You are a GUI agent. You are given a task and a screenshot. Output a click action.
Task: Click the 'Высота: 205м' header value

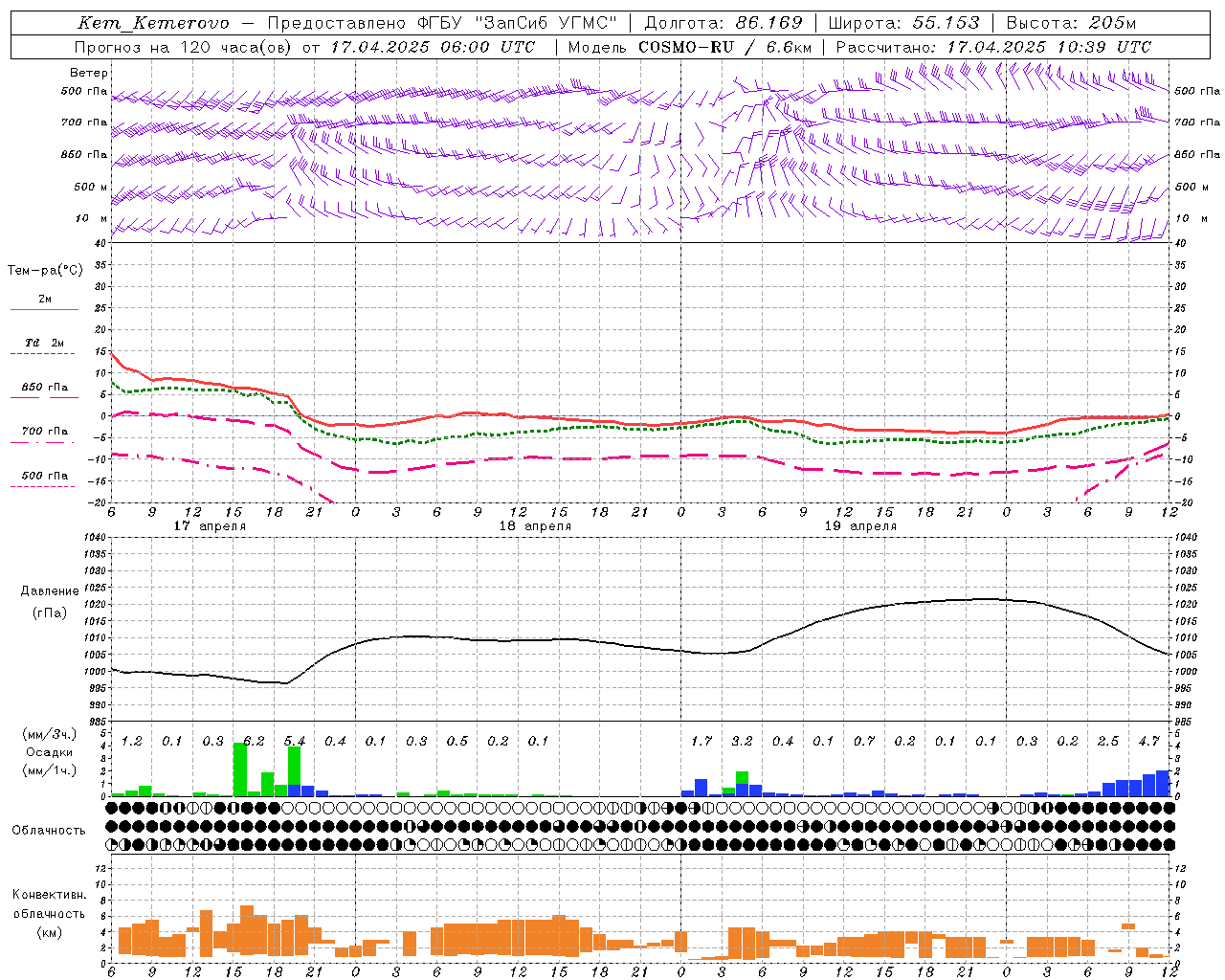coord(1071,23)
